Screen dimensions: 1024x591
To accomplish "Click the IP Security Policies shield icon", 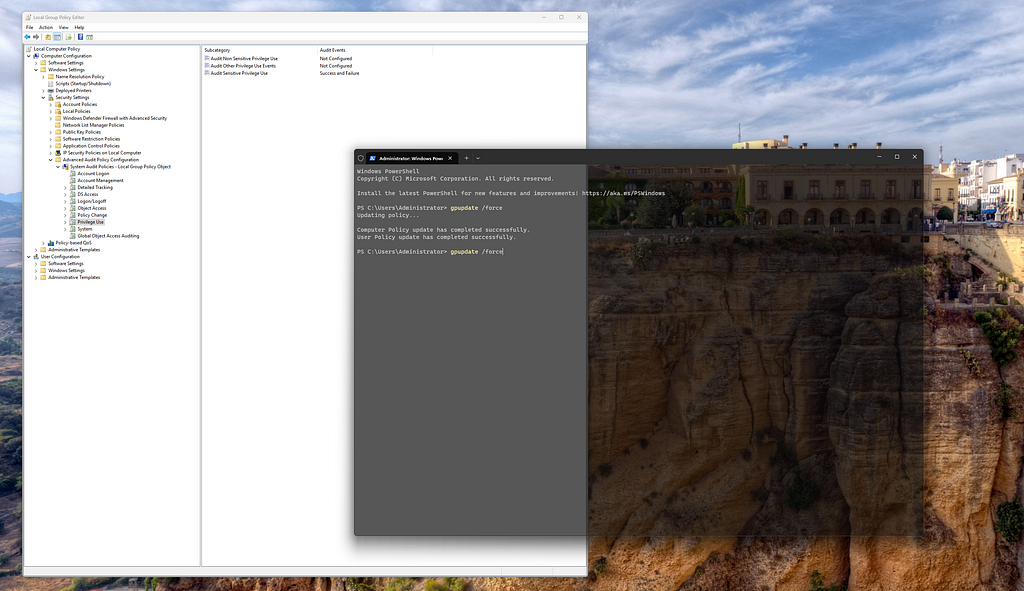I will pyautogui.click(x=58, y=153).
